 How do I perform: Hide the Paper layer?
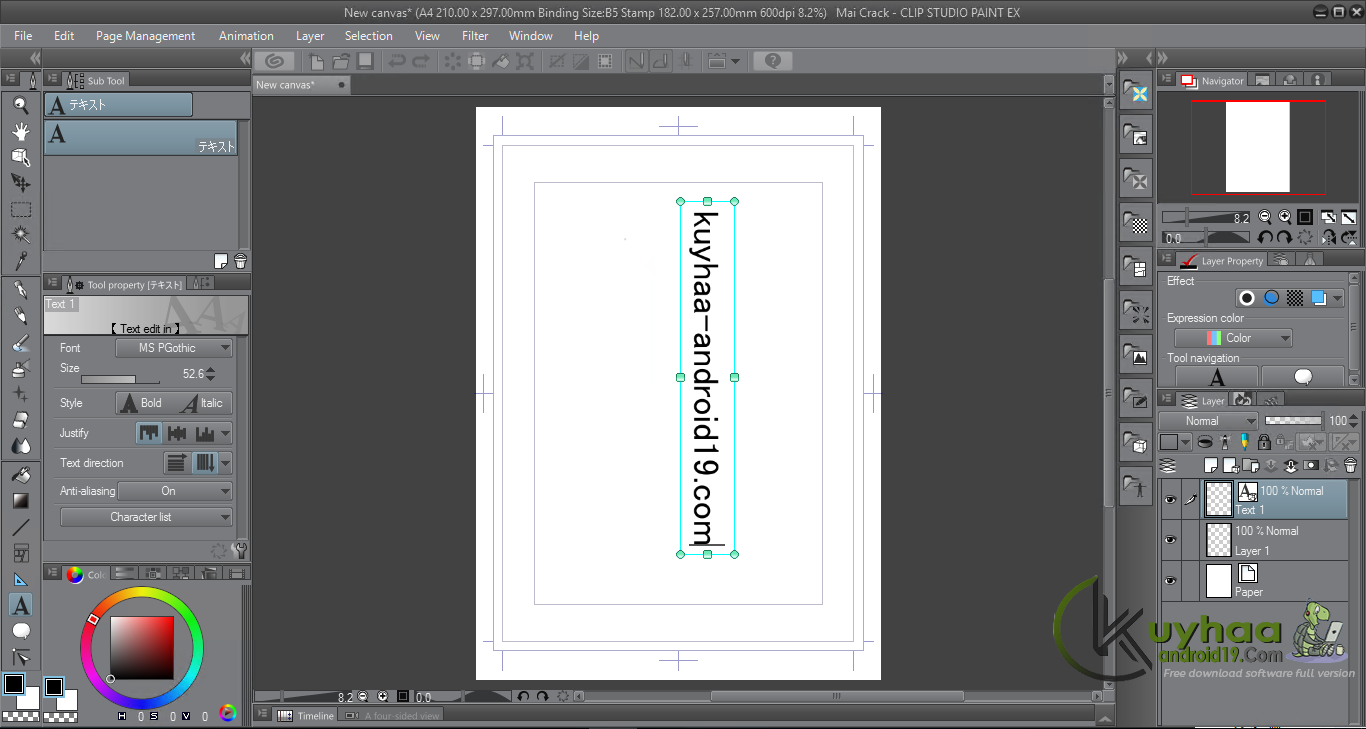[x=1170, y=581]
